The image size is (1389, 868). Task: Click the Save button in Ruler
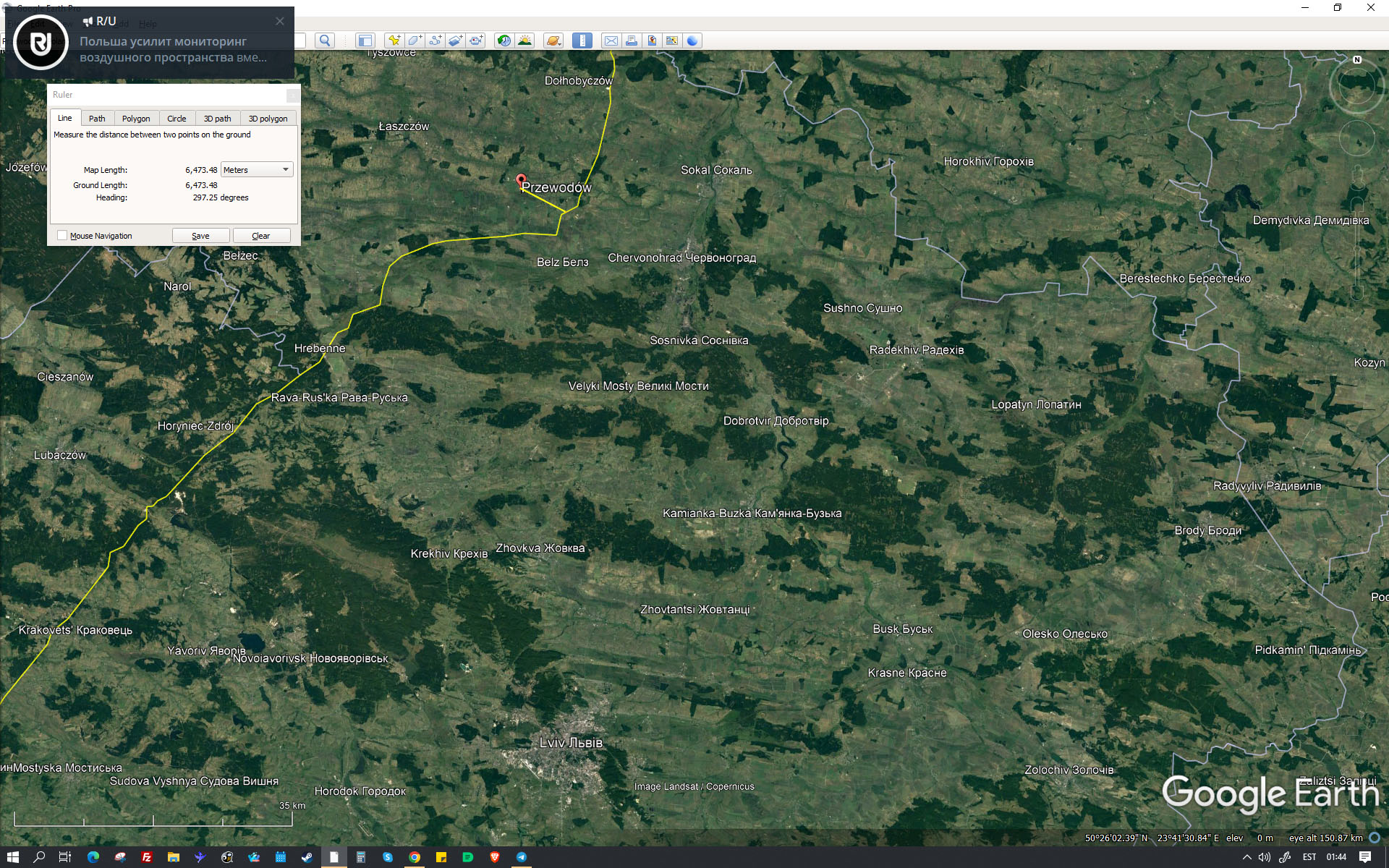click(200, 236)
